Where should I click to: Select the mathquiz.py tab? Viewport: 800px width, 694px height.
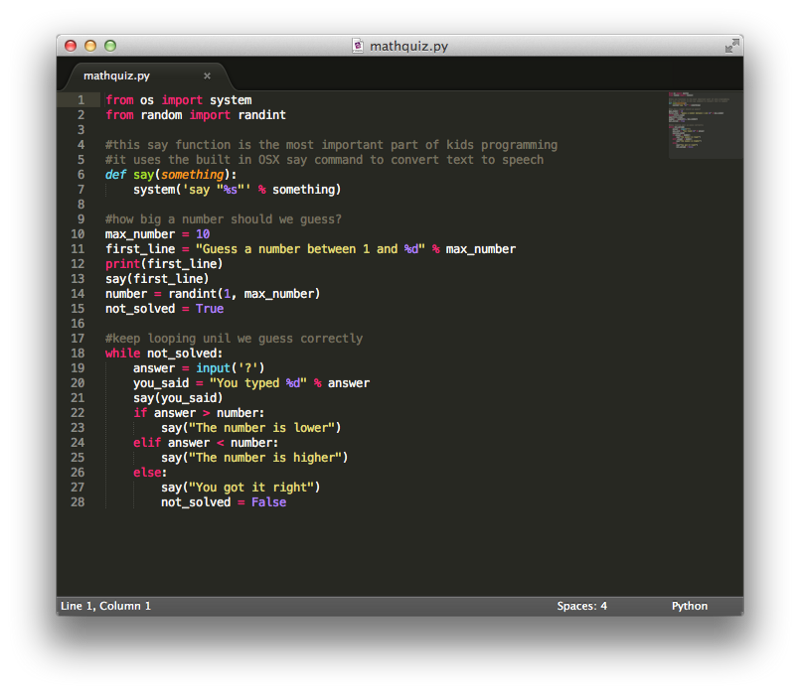tap(117, 76)
